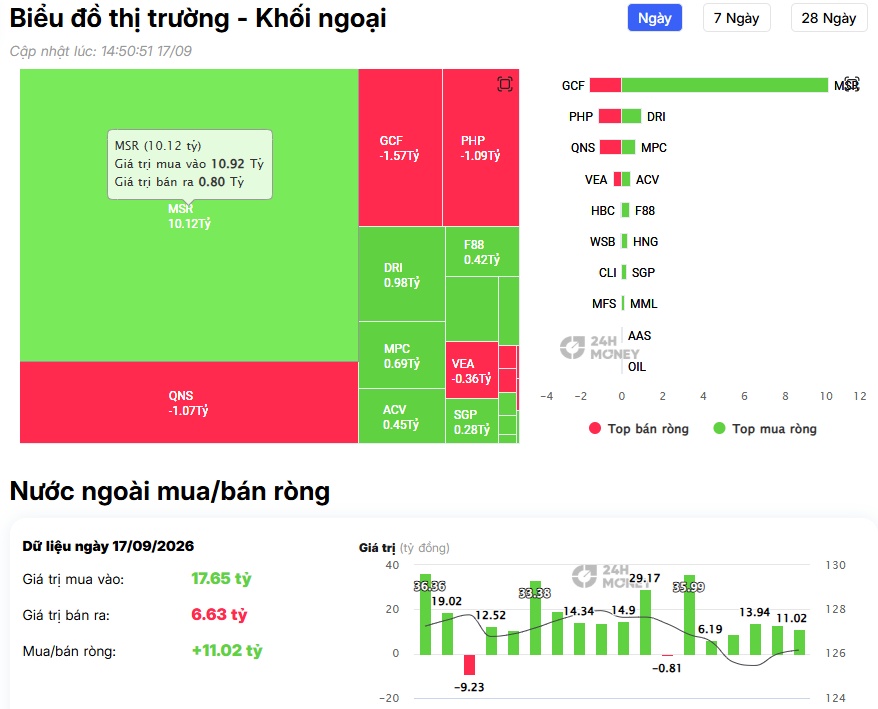Screen dimensions: 878x709
Task: Select the DRI 0.98Tỷ tile
Action: click(401, 274)
